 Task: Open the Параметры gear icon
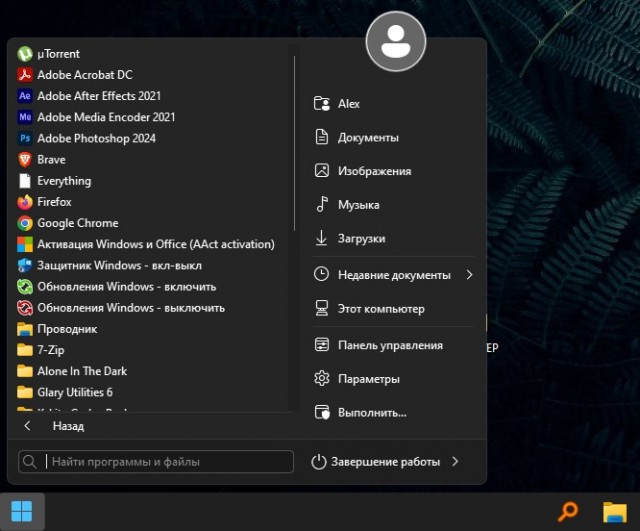coord(322,379)
